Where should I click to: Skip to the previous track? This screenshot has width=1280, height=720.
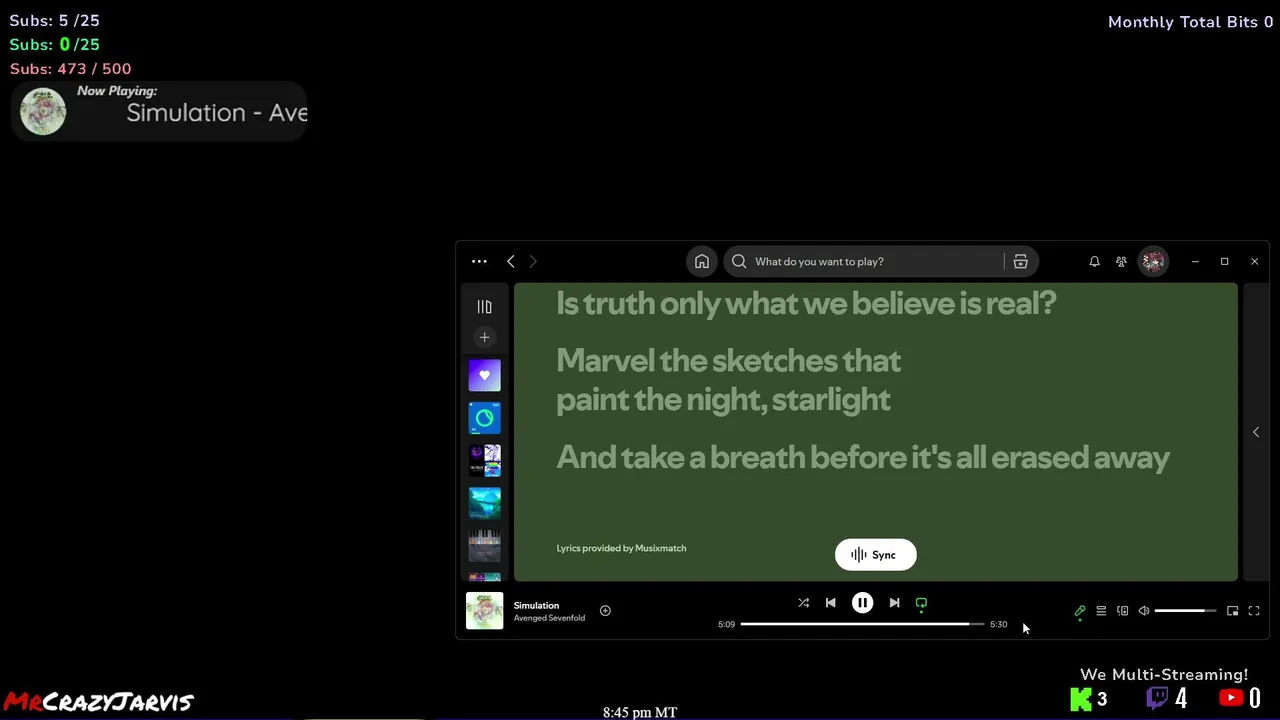830,603
